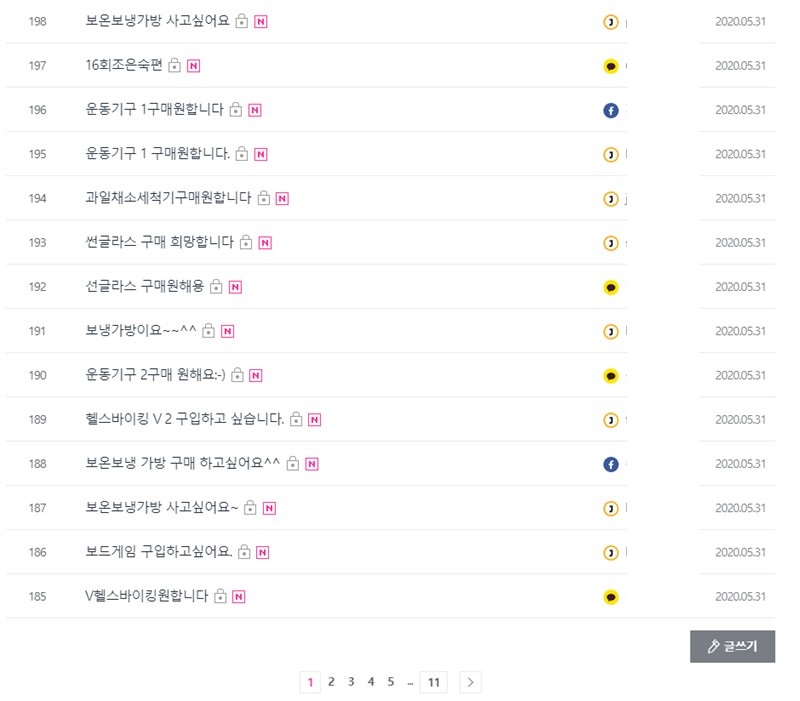Go to page 2
The image size is (800, 701).
(x=331, y=682)
